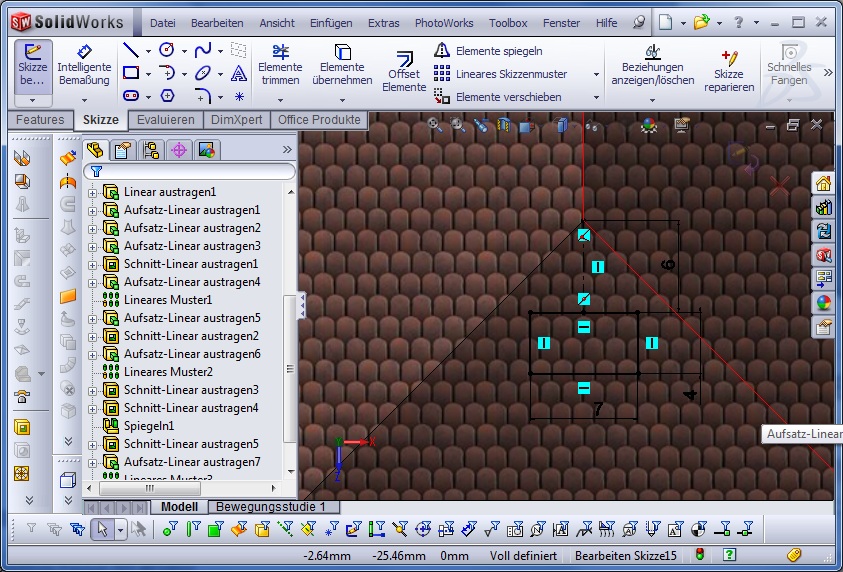The height and width of the screenshot is (572, 843).
Task: Click the Elemente übernehmen icon
Action: [x=342, y=66]
